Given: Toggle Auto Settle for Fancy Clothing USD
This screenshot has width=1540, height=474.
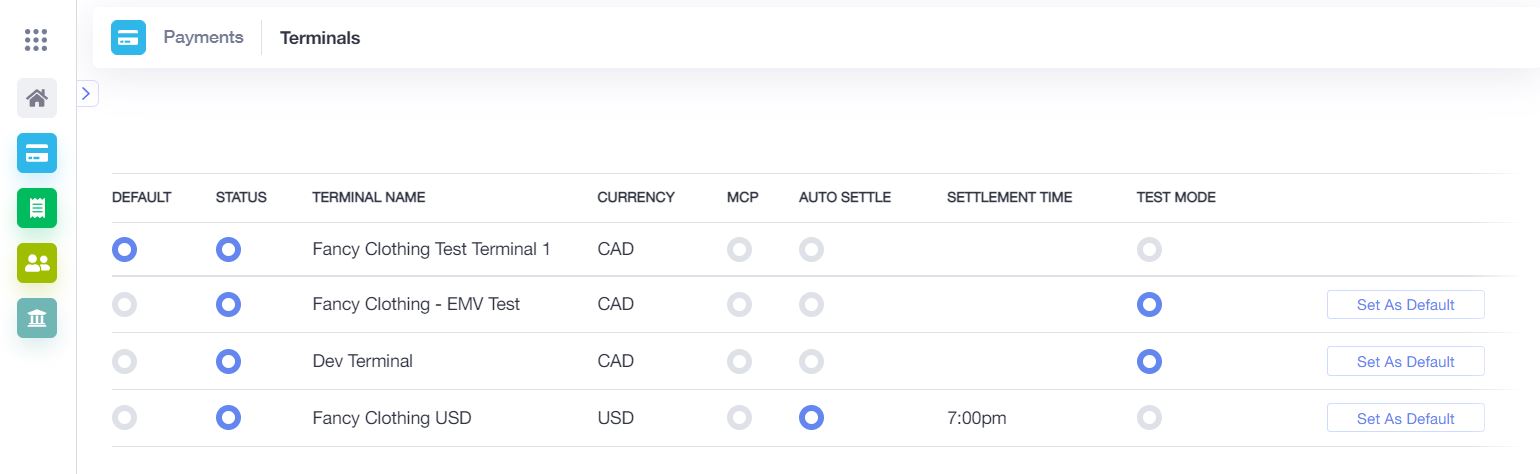Looking at the screenshot, I should 811,418.
